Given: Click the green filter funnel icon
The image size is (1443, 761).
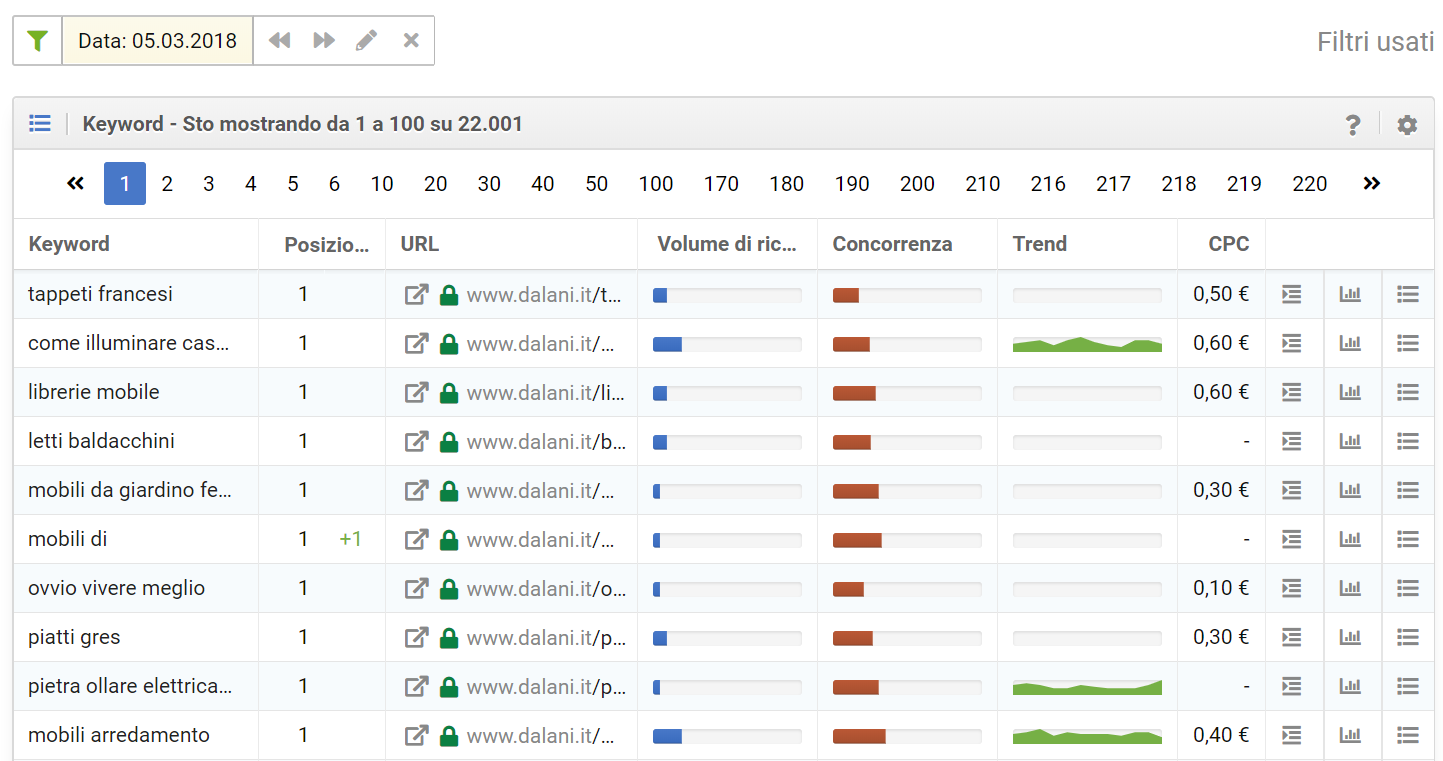Looking at the screenshot, I should [x=37, y=41].
